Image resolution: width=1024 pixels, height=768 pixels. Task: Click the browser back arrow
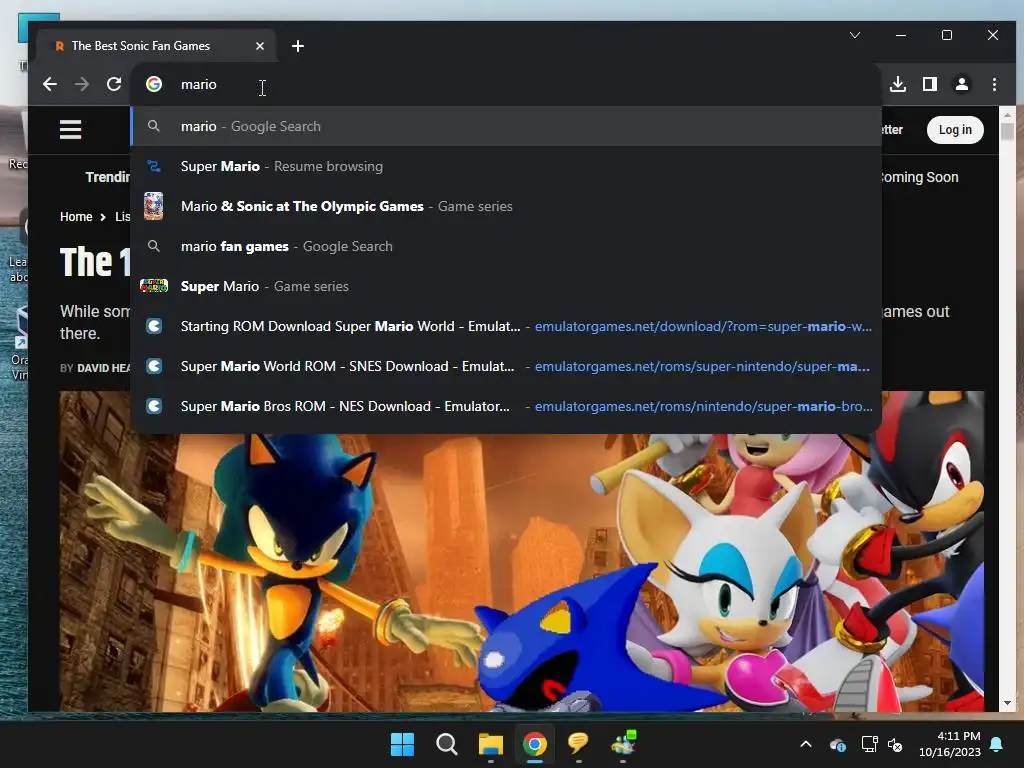pos(50,84)
